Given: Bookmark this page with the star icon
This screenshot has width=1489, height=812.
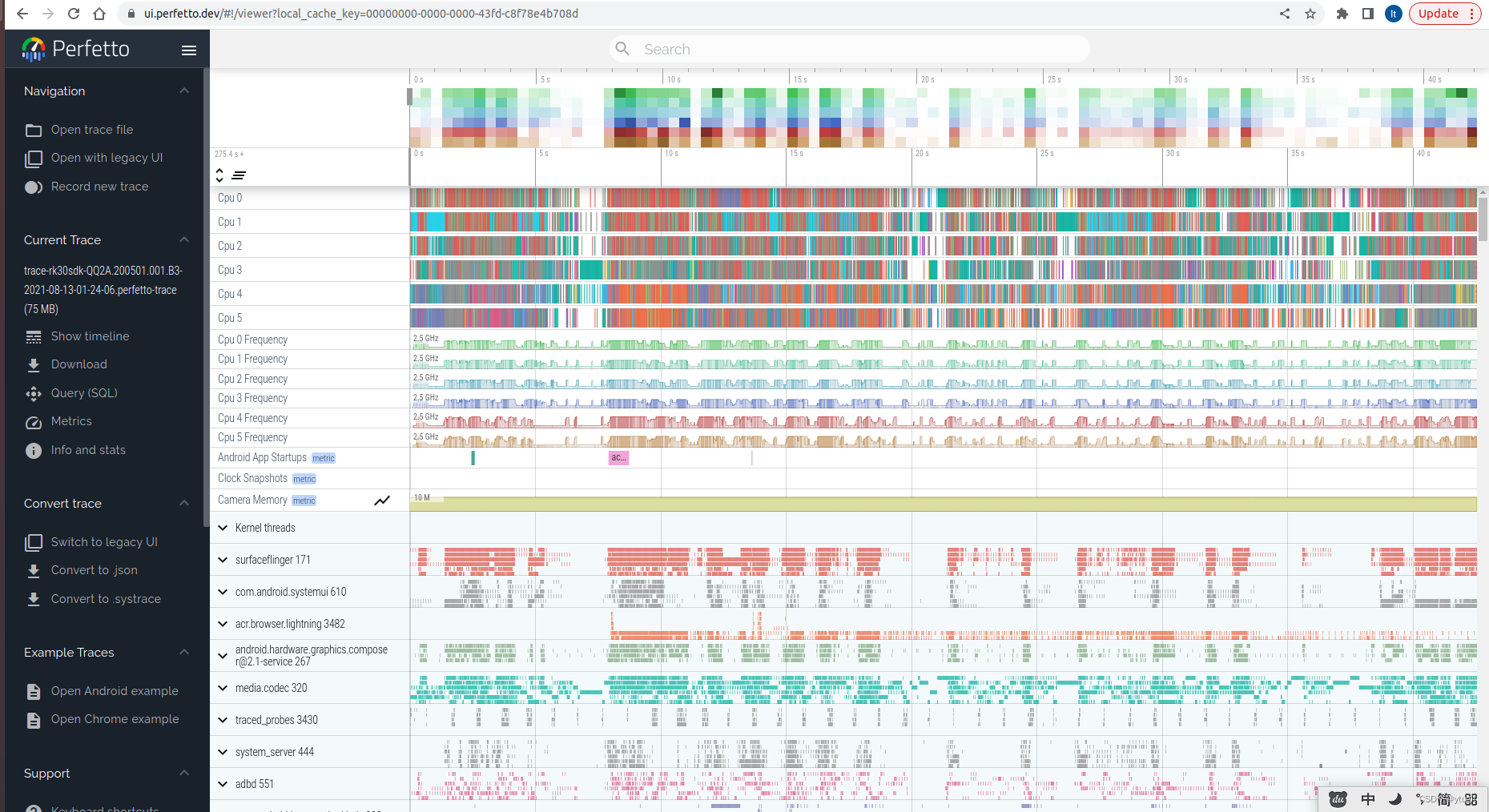Looking at the screenshot, I should (1310, 14).
